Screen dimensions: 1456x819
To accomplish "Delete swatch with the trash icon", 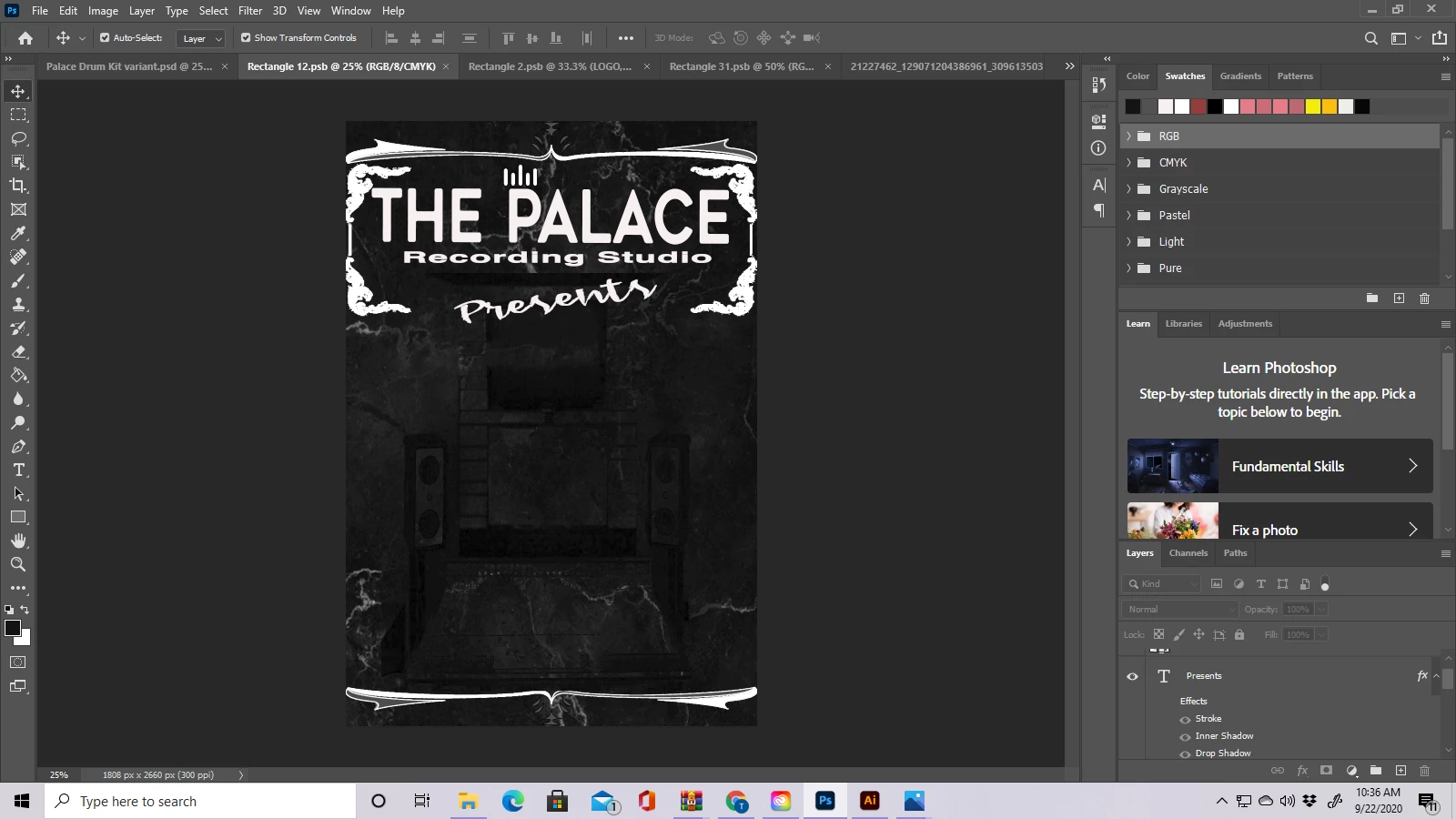I will 1425,298.
